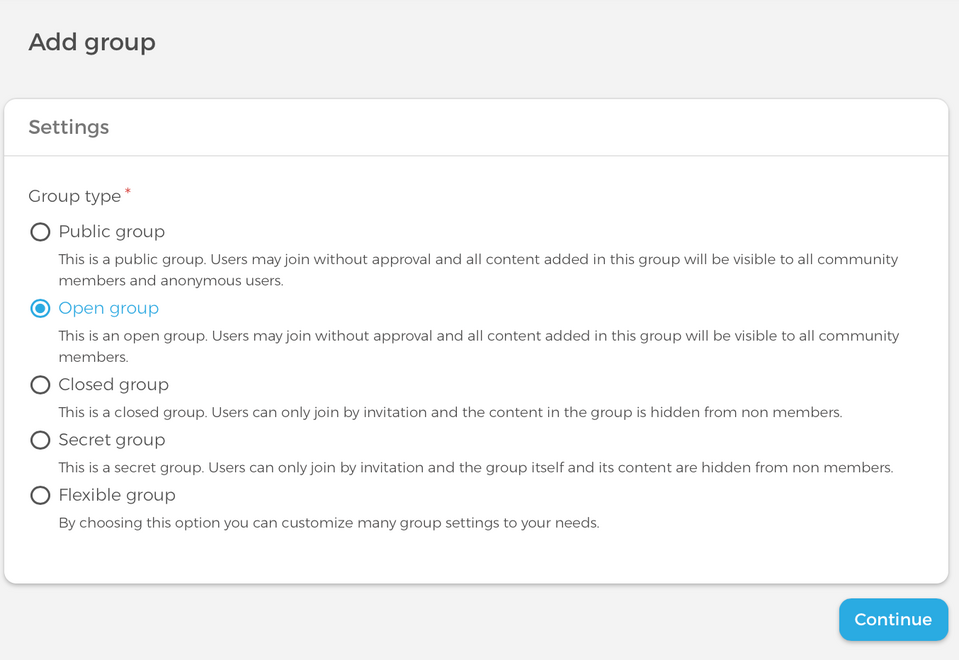This screenshot has height=660, width=959.
Task: Choose the Flexible group radio button
Action: click(40, 495)
